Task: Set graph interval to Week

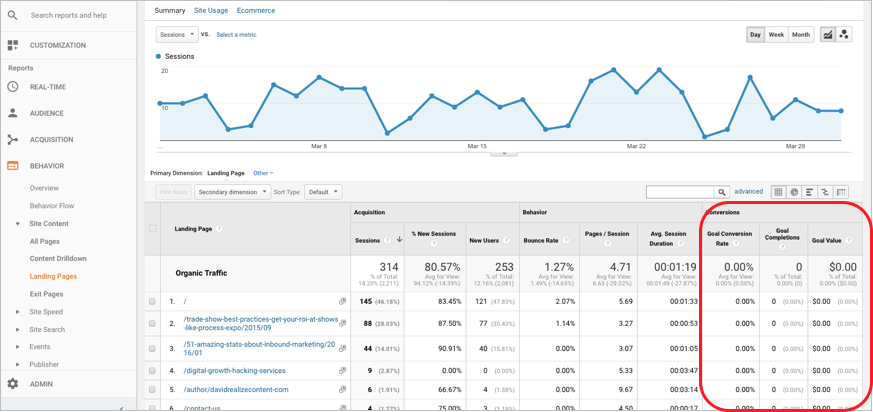Action: coord(776,35)
